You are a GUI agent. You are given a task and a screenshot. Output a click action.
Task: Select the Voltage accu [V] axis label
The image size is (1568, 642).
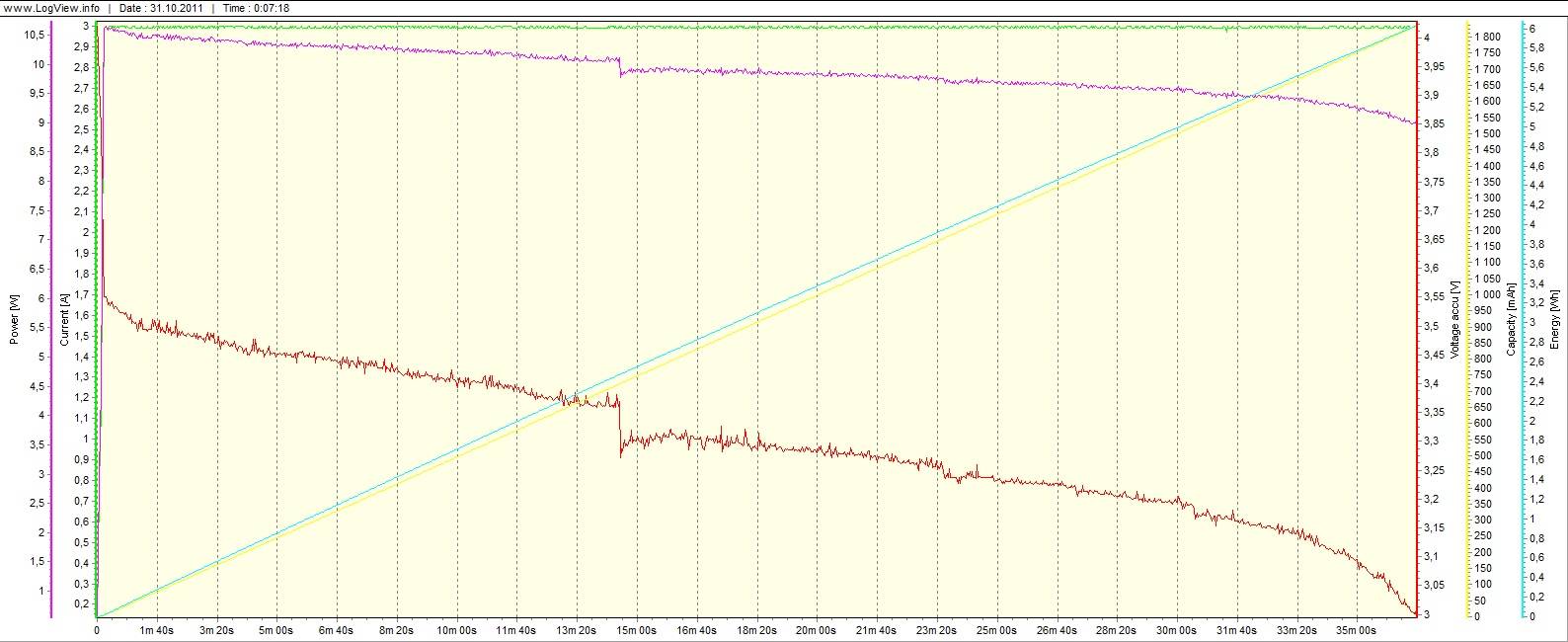(x=1454, y=319)
